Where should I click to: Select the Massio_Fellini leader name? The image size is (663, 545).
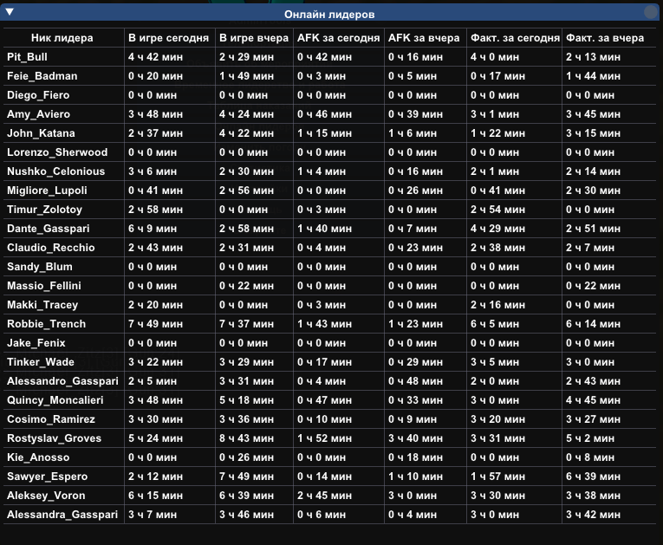tap(44, 286)
